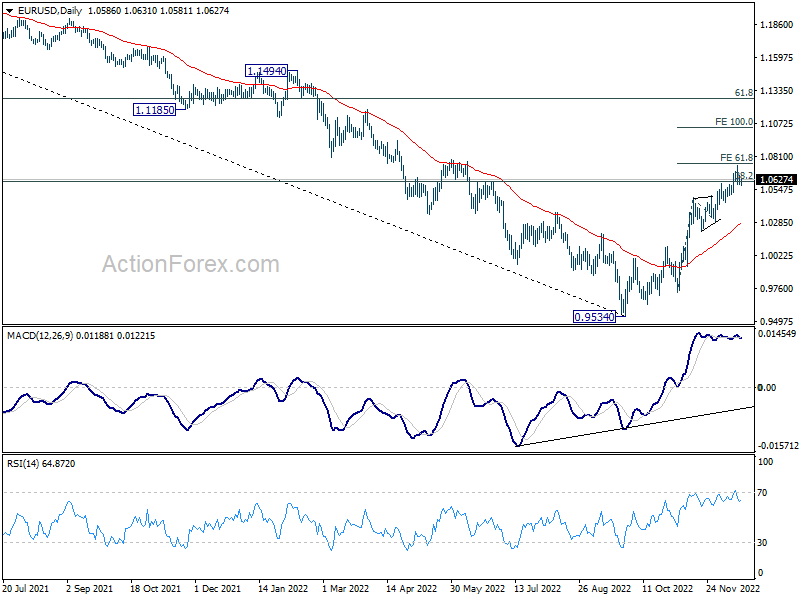The width and height of the screenshot is (800, 600).
Task: Click the 1.18600 price axis value
Action: pyautogui.click(x=777, y=24)
